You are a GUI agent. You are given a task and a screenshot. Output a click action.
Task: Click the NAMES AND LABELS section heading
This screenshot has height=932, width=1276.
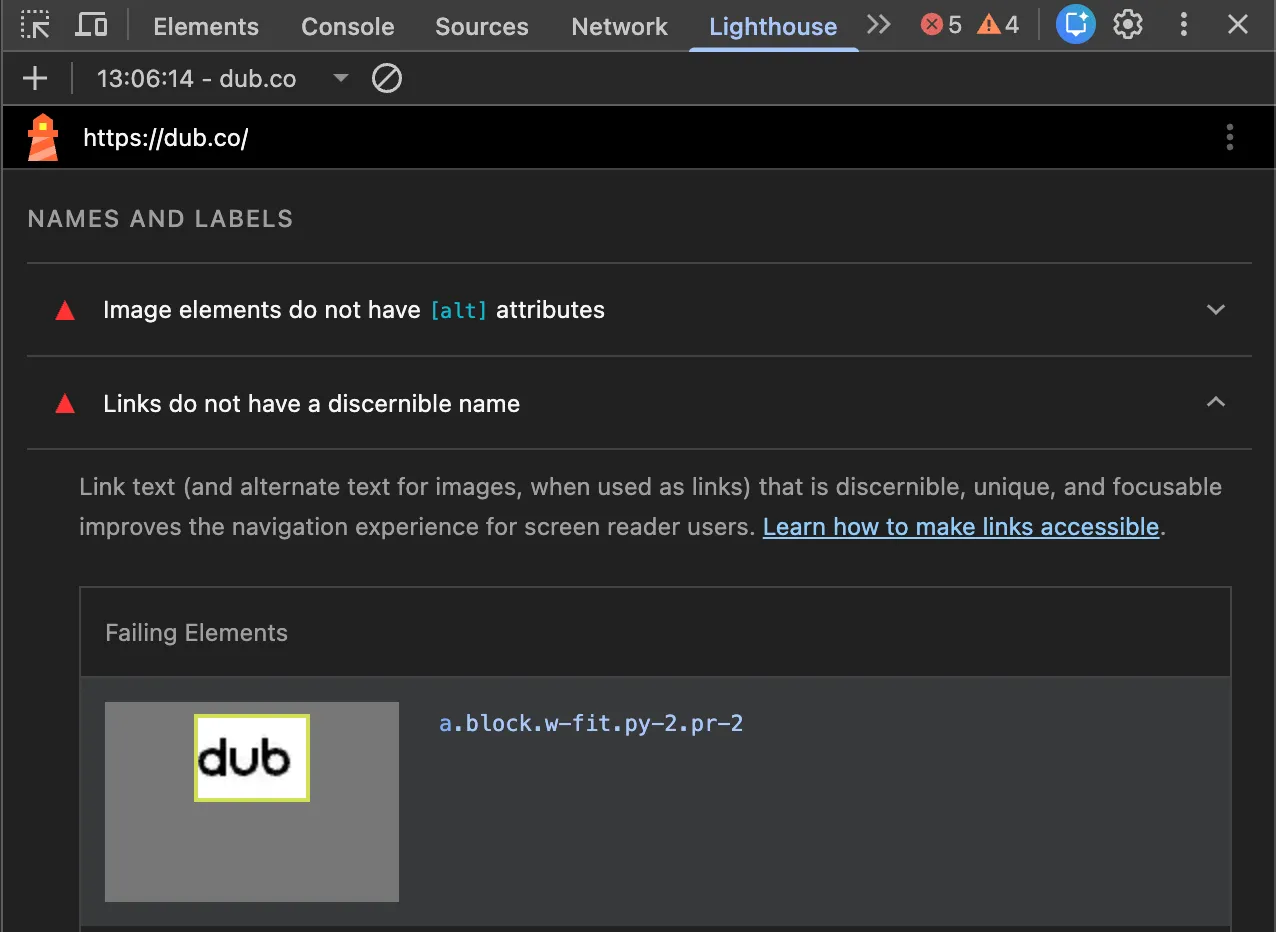[160, 219]
